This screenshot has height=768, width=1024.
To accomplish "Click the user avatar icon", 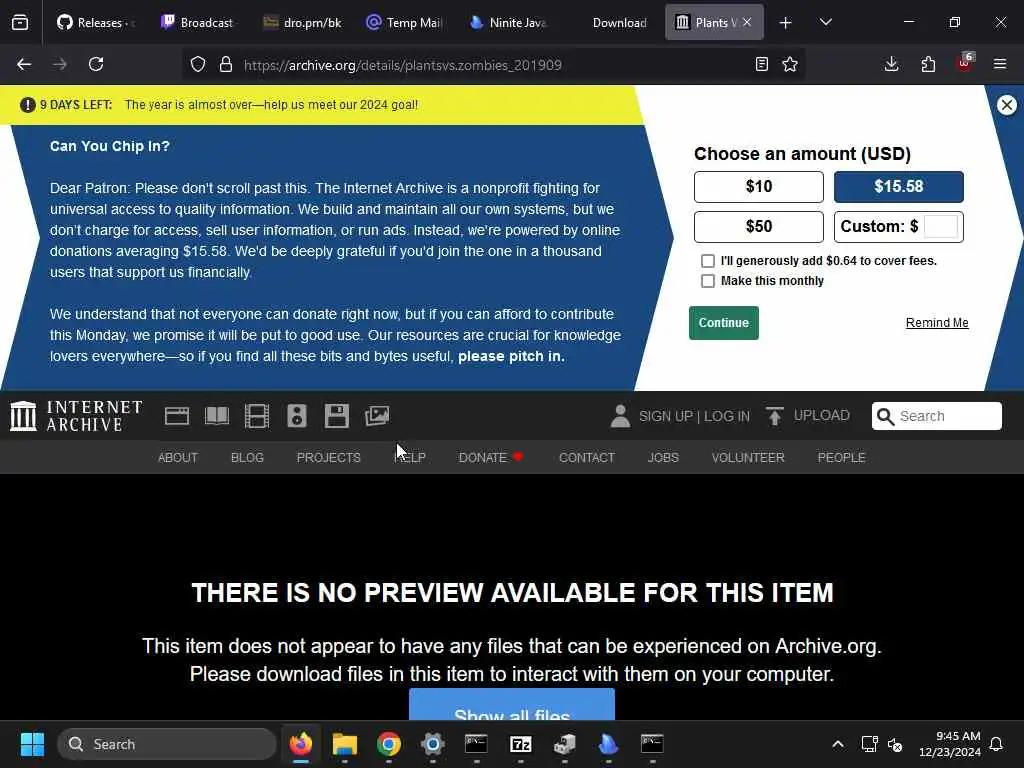I will (x=620, y=416).
